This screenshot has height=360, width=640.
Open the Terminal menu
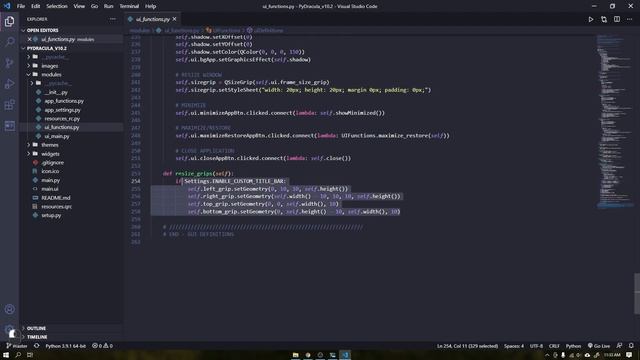click(129, 6)
